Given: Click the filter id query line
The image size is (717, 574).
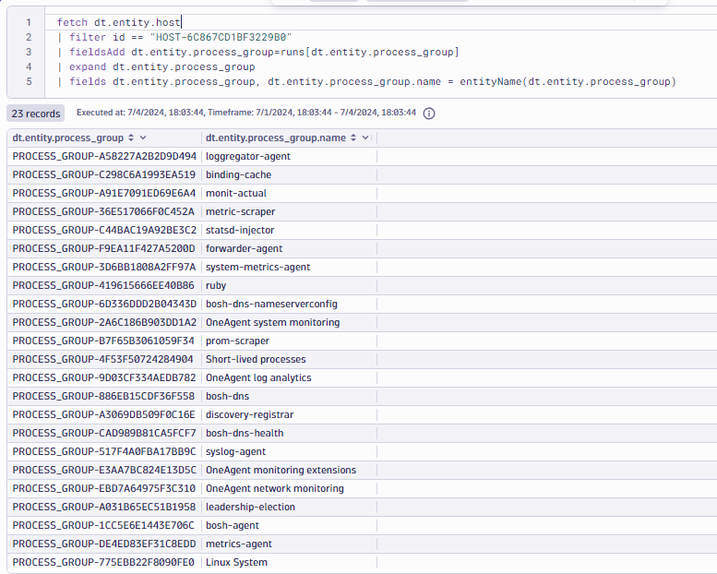Looking at the screenshot, I should [x=180, y=37].
